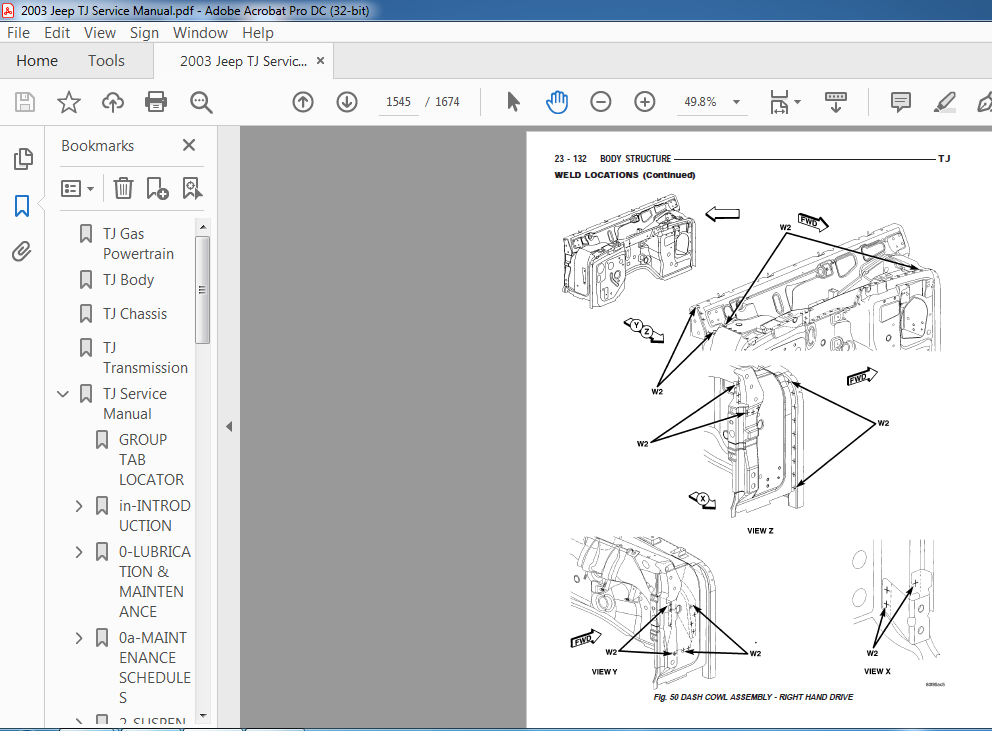The height and width of the screenshot is (731, 992).
Task: Click the cloud upload share icon
Action: coord(113,102)
